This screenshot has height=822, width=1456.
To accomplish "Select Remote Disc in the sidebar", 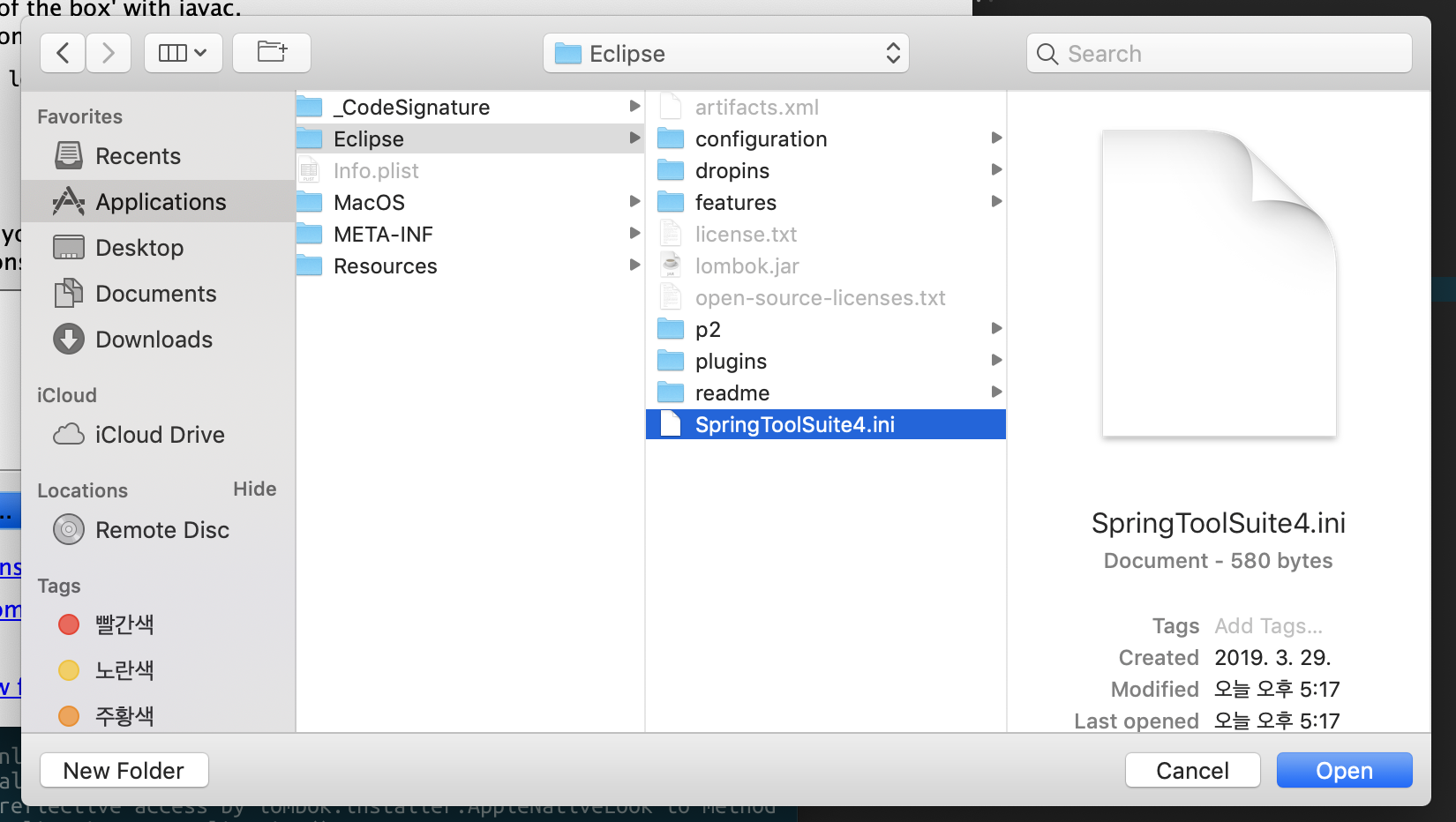I will tap(159, 530).
